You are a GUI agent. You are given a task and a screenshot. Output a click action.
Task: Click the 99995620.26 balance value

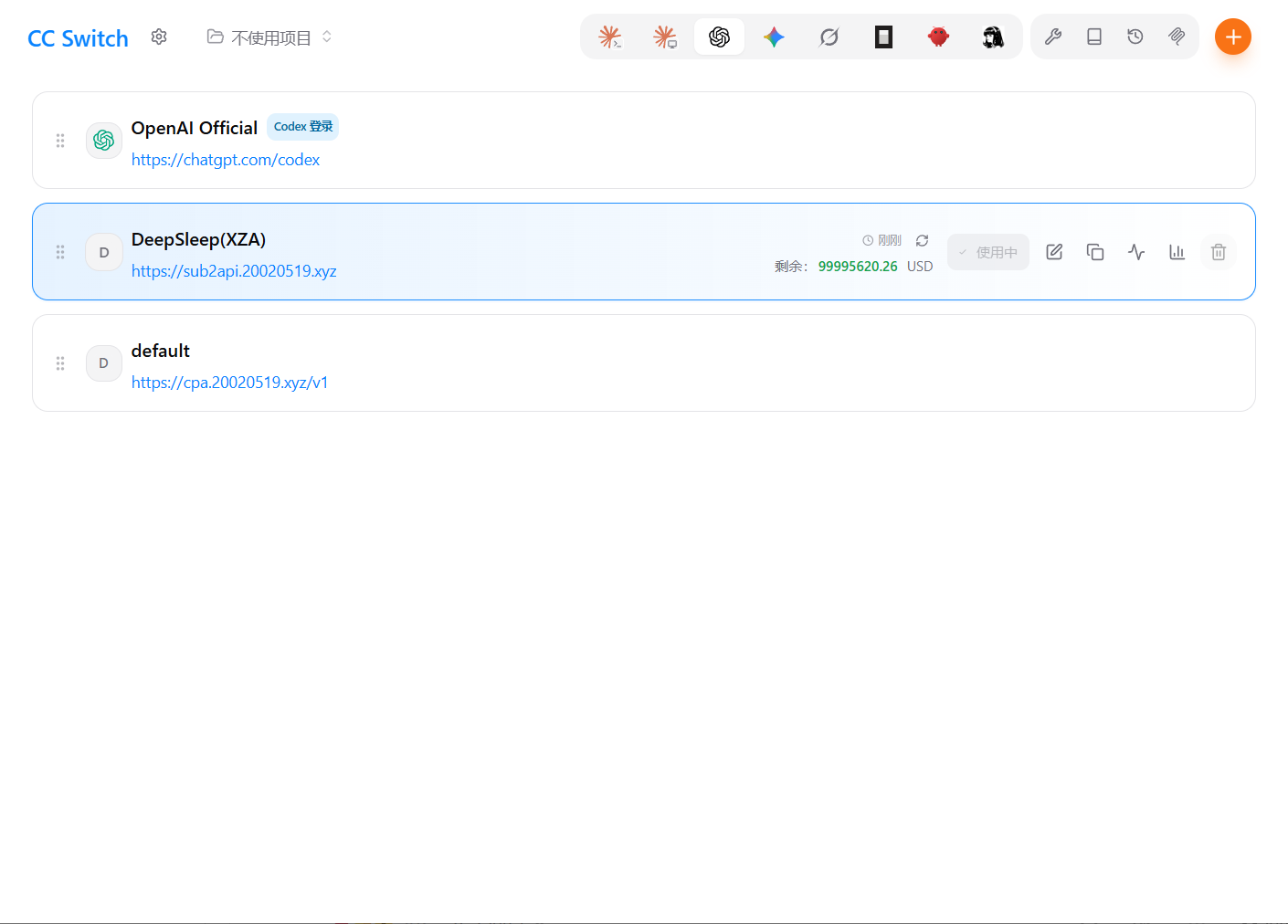(858, 267)
